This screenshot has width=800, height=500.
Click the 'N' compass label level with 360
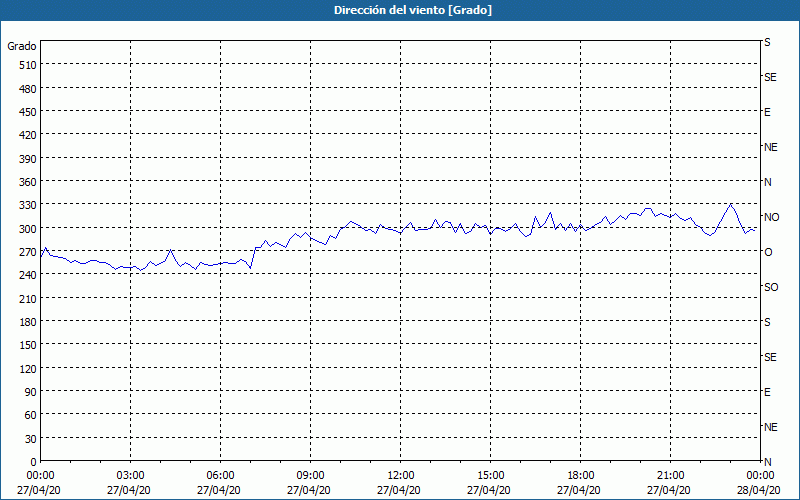[767, 182]
